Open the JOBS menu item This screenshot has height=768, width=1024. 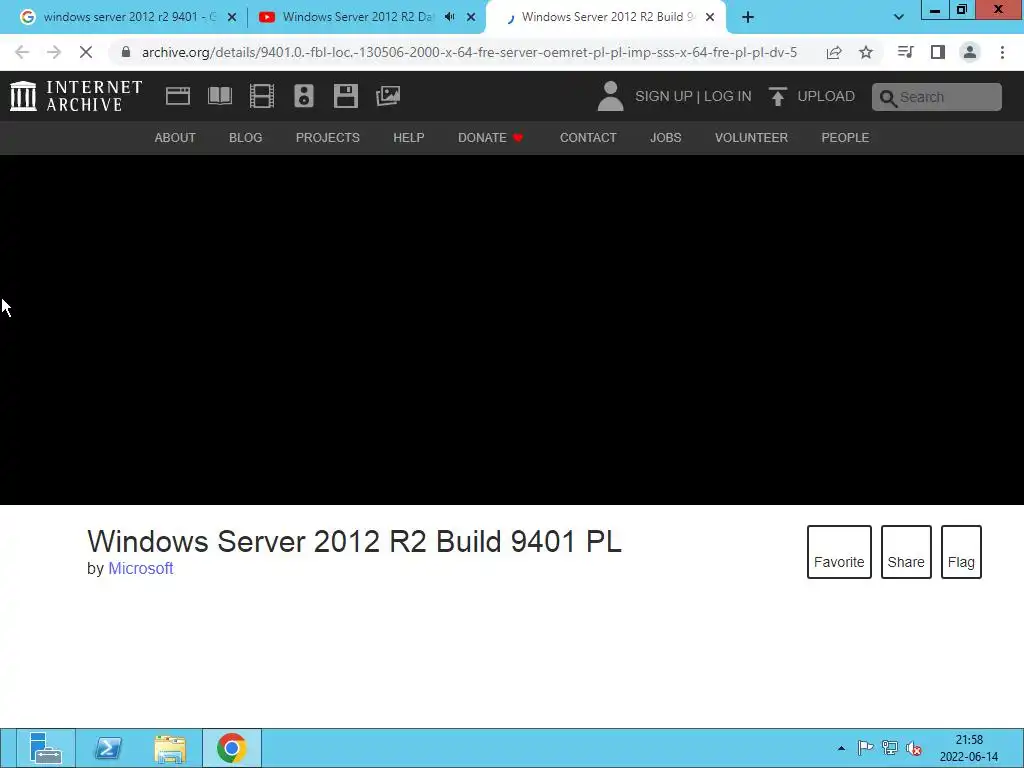665,138
